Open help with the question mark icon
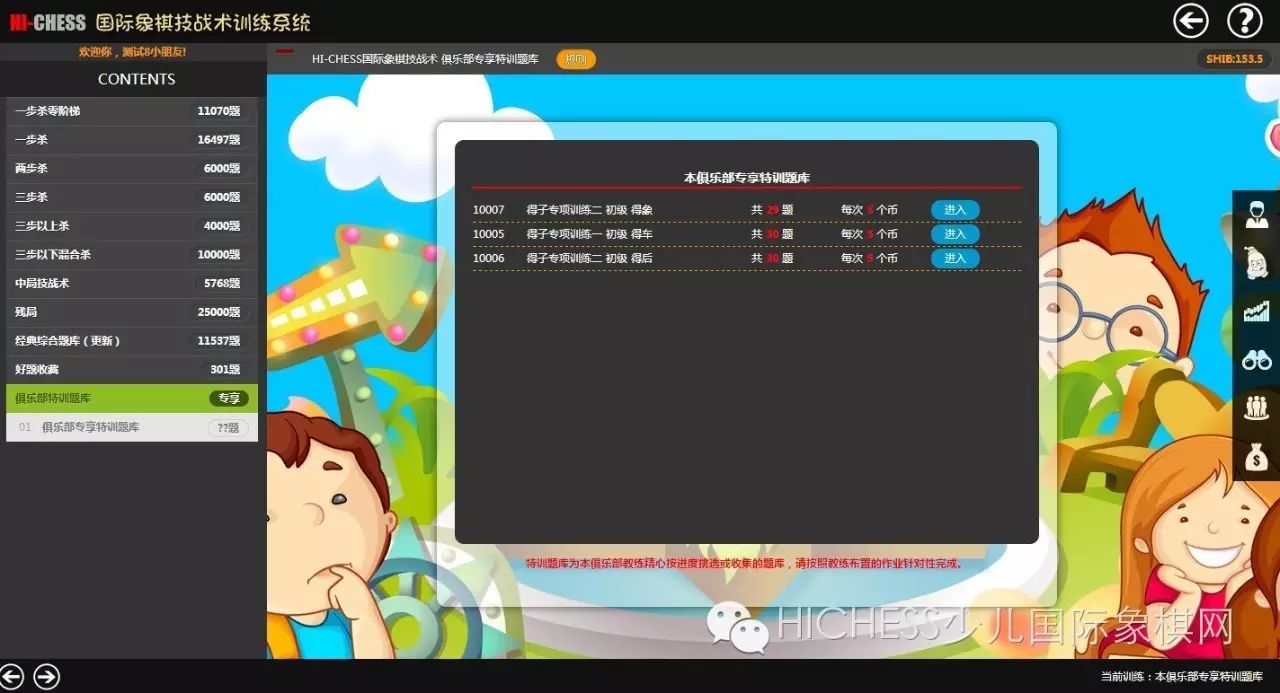 1245,21
